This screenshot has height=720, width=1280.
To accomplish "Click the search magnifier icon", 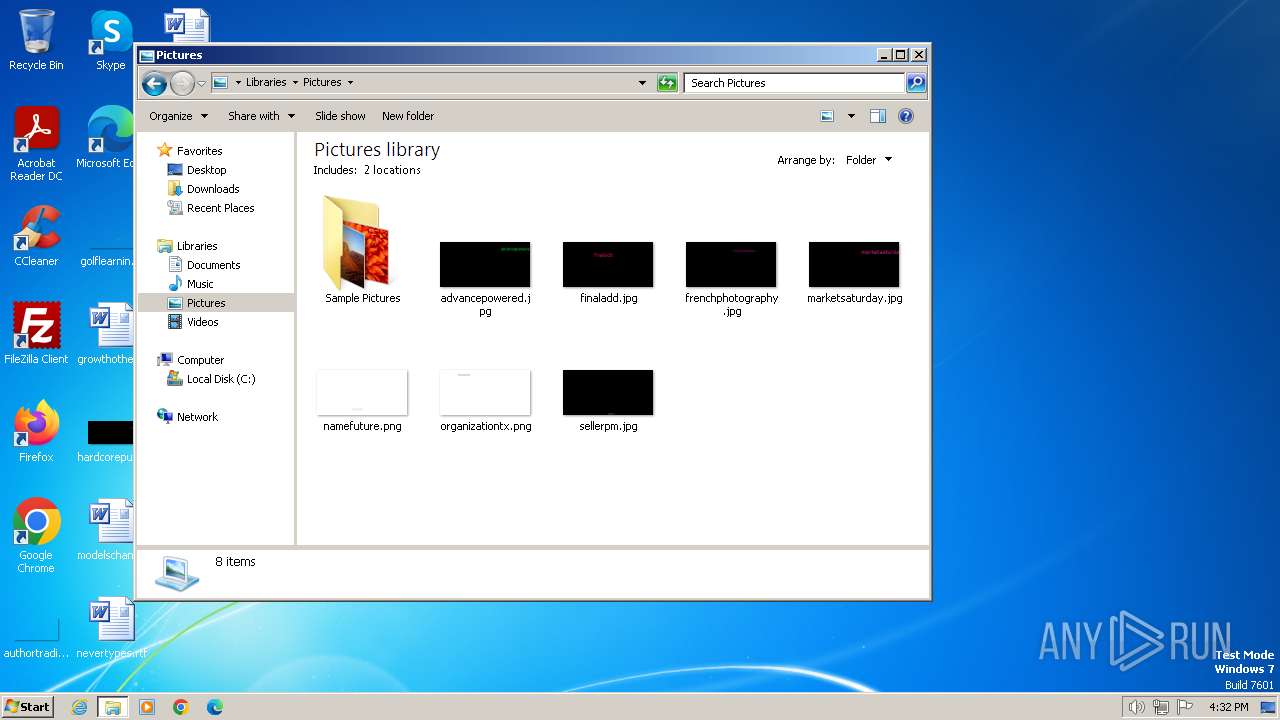I will 916,83.
